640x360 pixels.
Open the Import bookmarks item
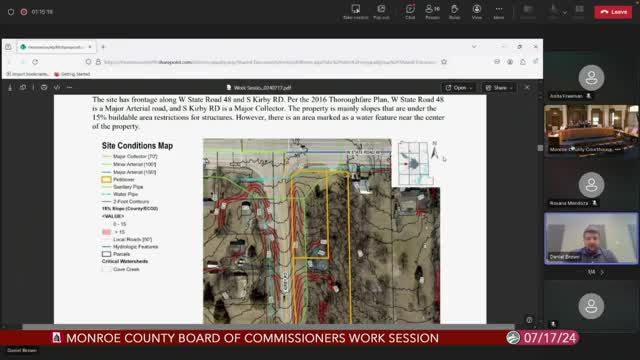pyautogui.click(x=27, y=74)
